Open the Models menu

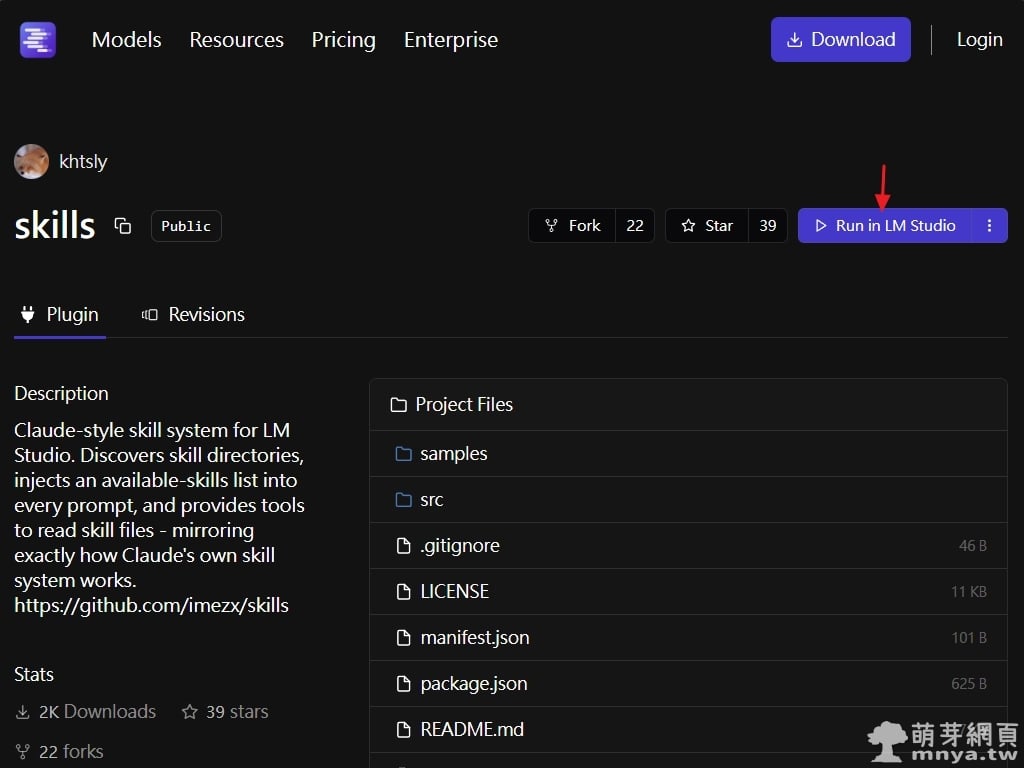tap(127, 40)
